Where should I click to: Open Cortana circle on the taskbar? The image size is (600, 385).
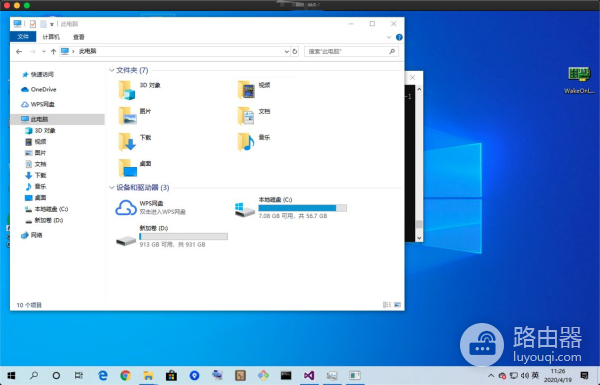(56, 375)
